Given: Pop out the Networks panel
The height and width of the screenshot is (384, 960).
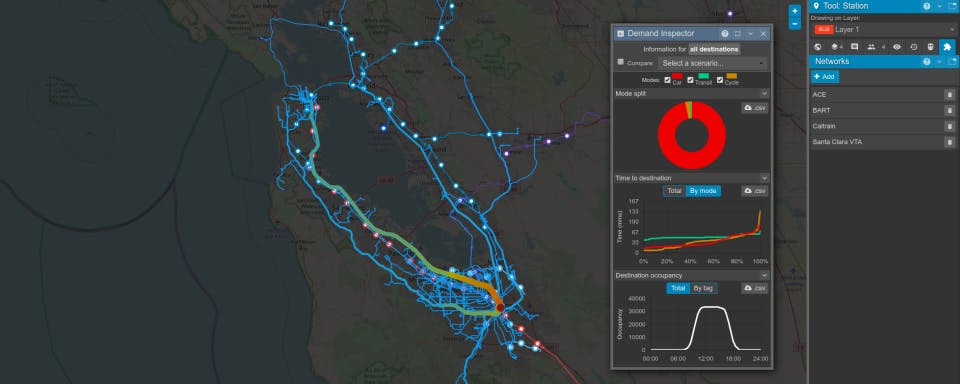Looking at the screenshot, I should 952,62.
